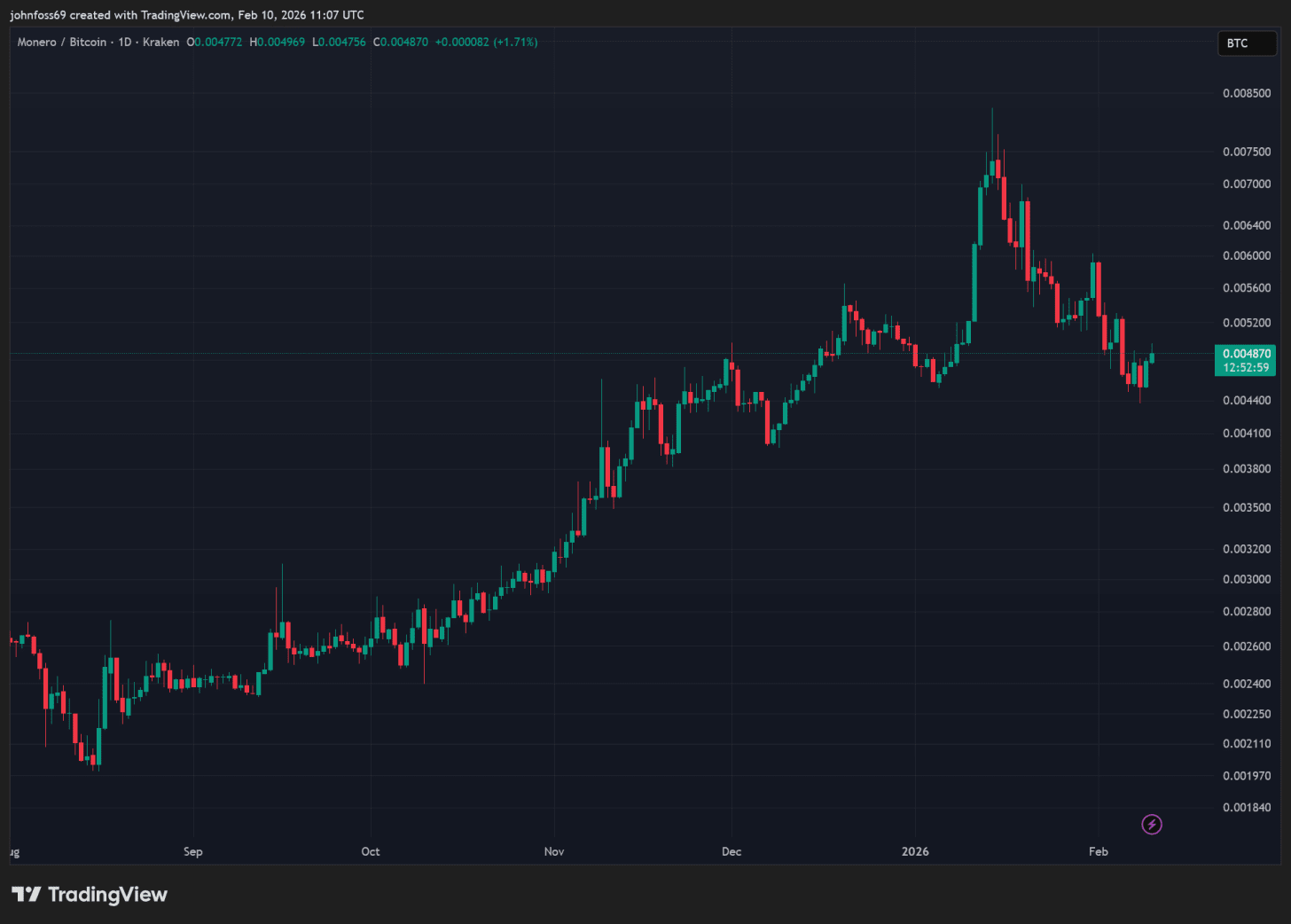The height and width of the screenshot is (924, 1291).
Task: Click the 0.001970 price axis label
Action: pos(1247,776)
